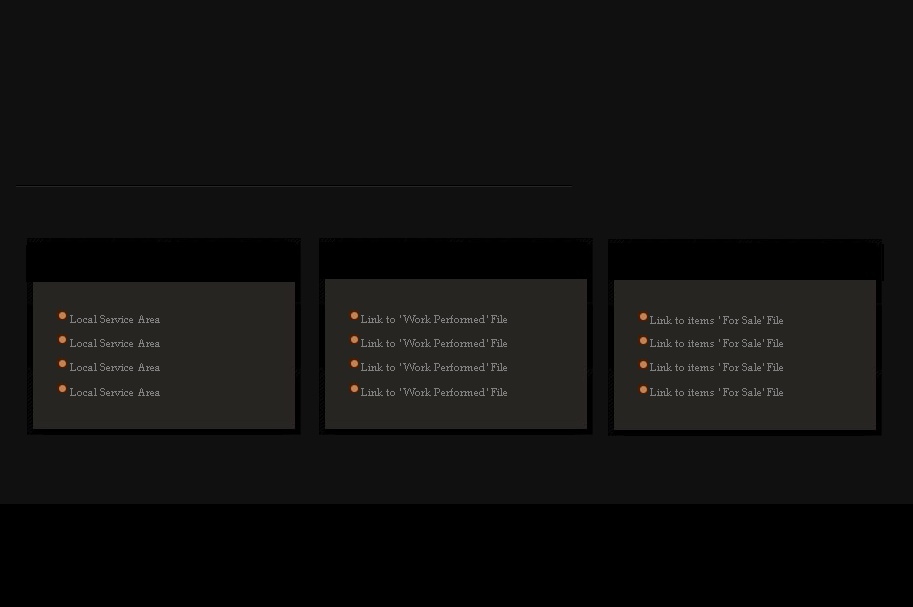This screenshot has height=607, width=913.
Task: Select bullet icon beside third 'For Sale' link
Action: click(x=643, y=365)
